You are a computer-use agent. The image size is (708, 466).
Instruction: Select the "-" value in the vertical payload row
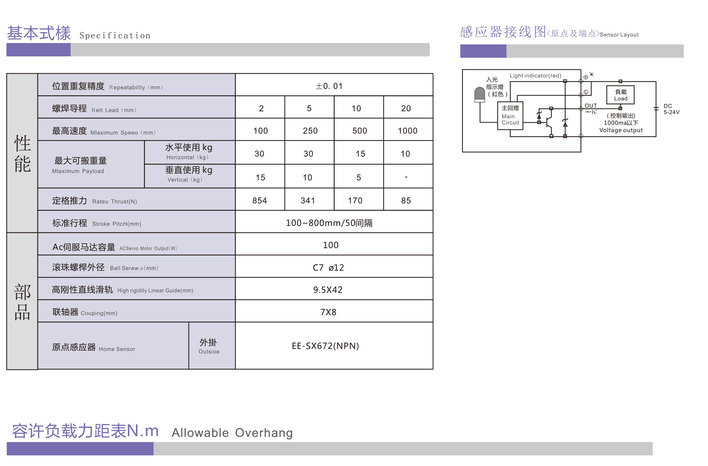[406, 177]
